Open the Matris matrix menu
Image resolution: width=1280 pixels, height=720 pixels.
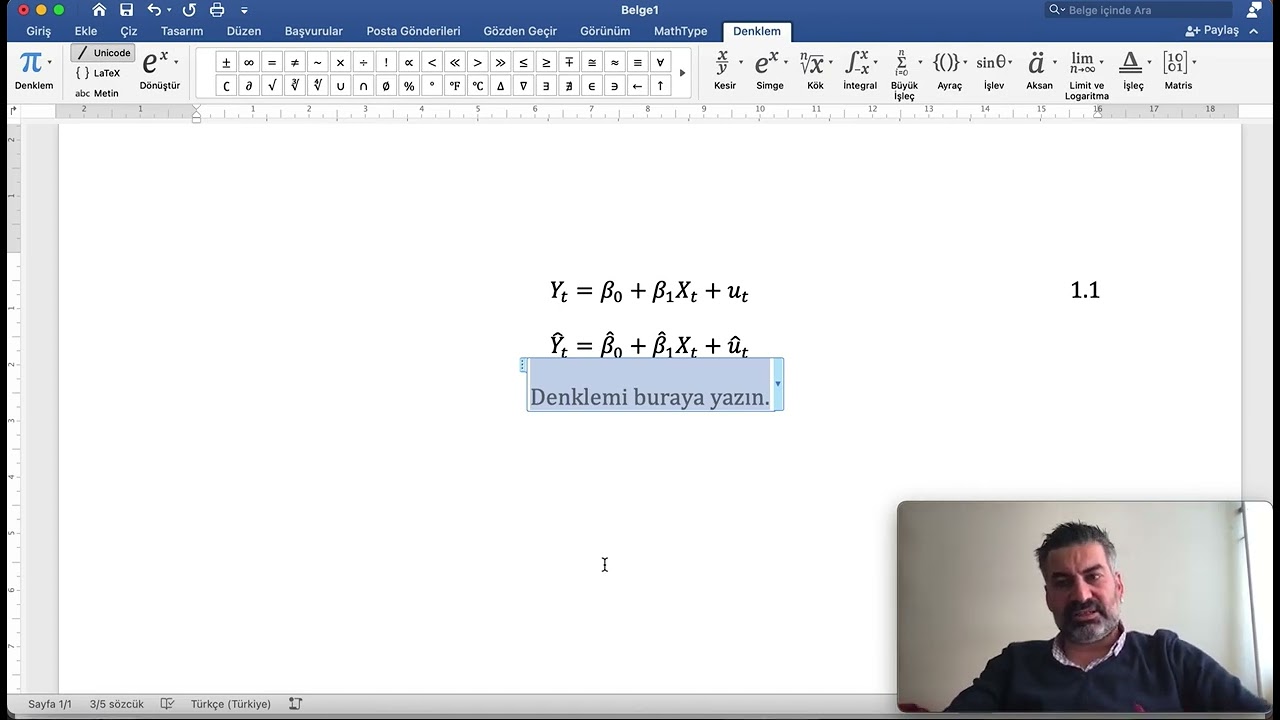1179,70
